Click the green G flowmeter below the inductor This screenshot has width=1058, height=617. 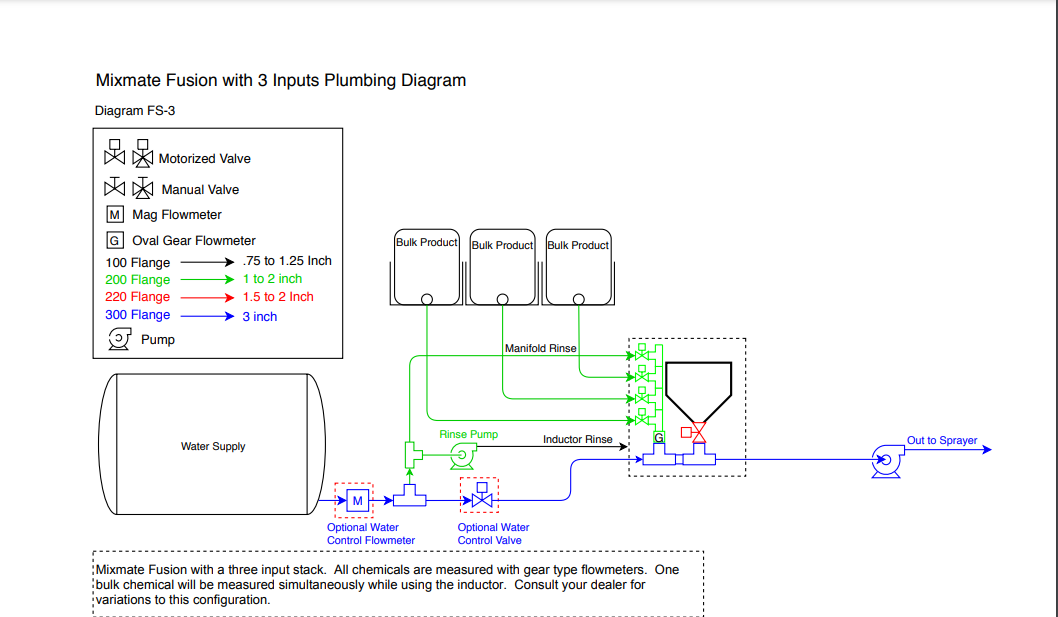point(659,437)
